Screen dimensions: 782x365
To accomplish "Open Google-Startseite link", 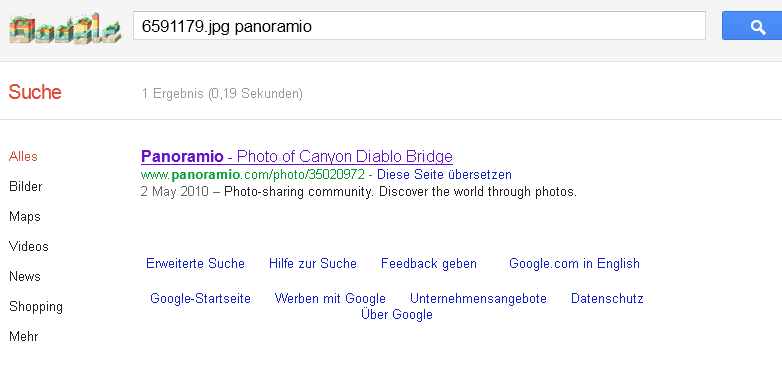I will click(x=200, y=299).
